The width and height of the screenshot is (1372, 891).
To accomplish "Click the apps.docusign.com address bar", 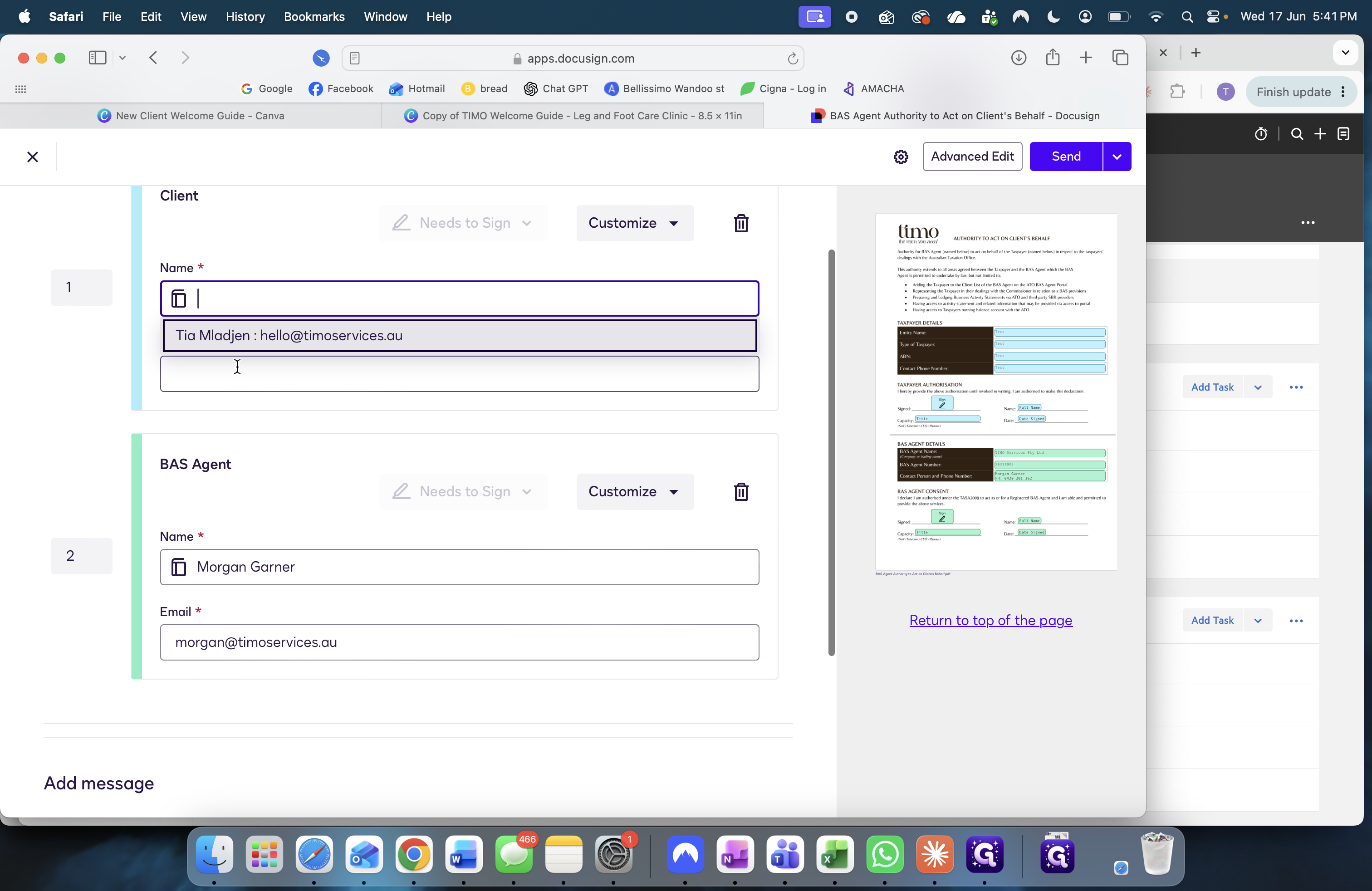I will click(573, 58).
